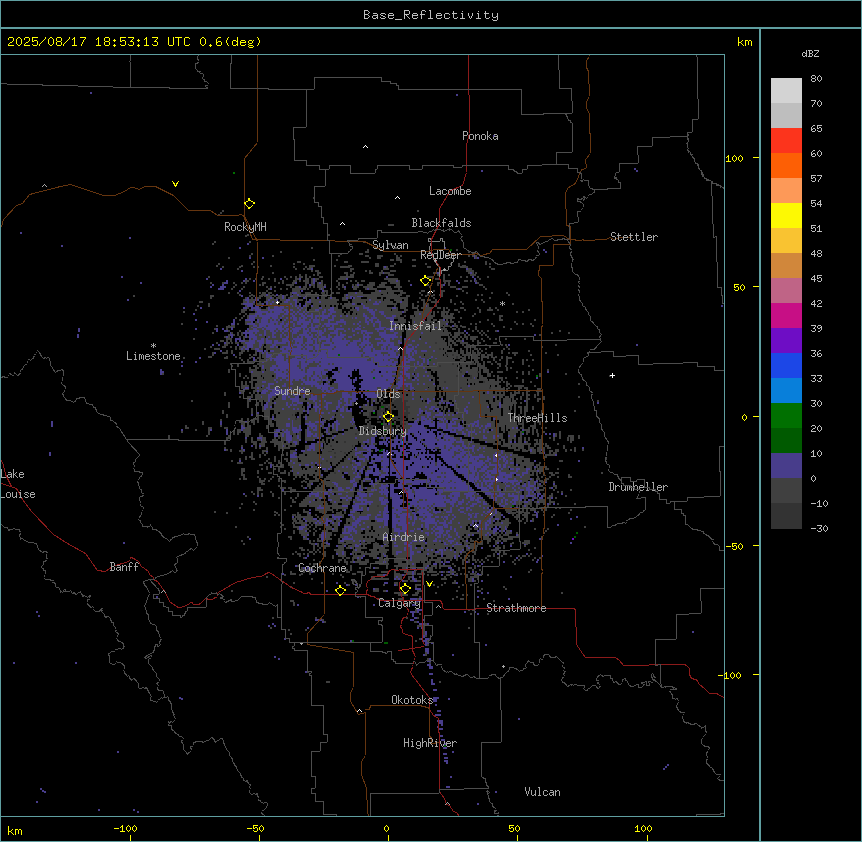
Task: Select the green 20-30 dBZ legend swatch
Action: (786, 416)
